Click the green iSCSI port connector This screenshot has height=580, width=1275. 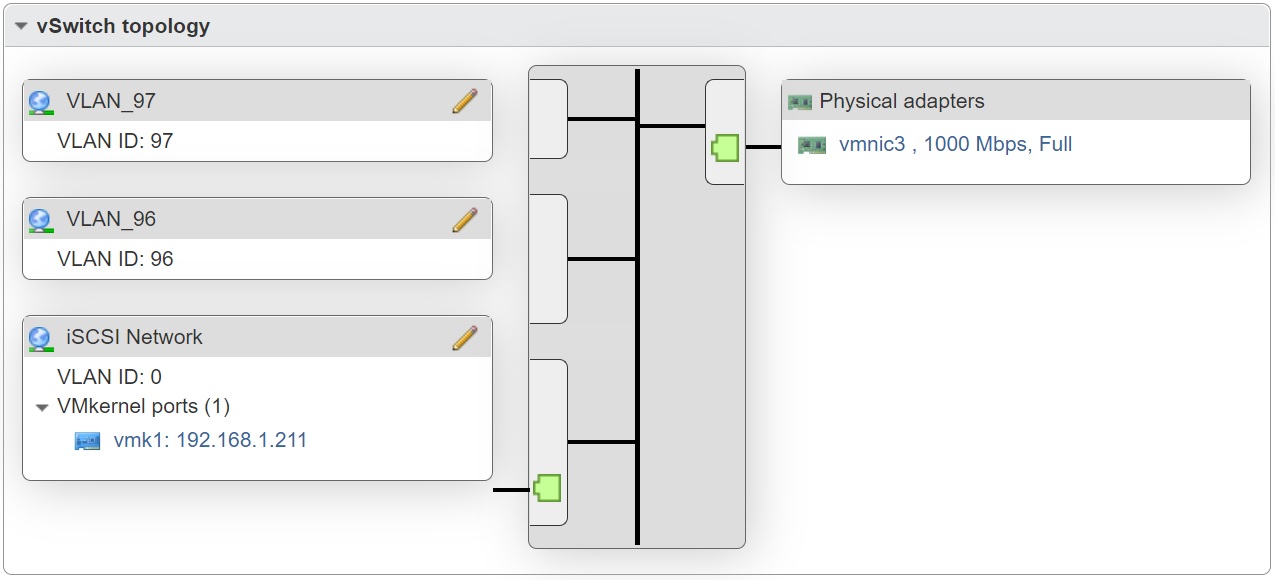547,488
